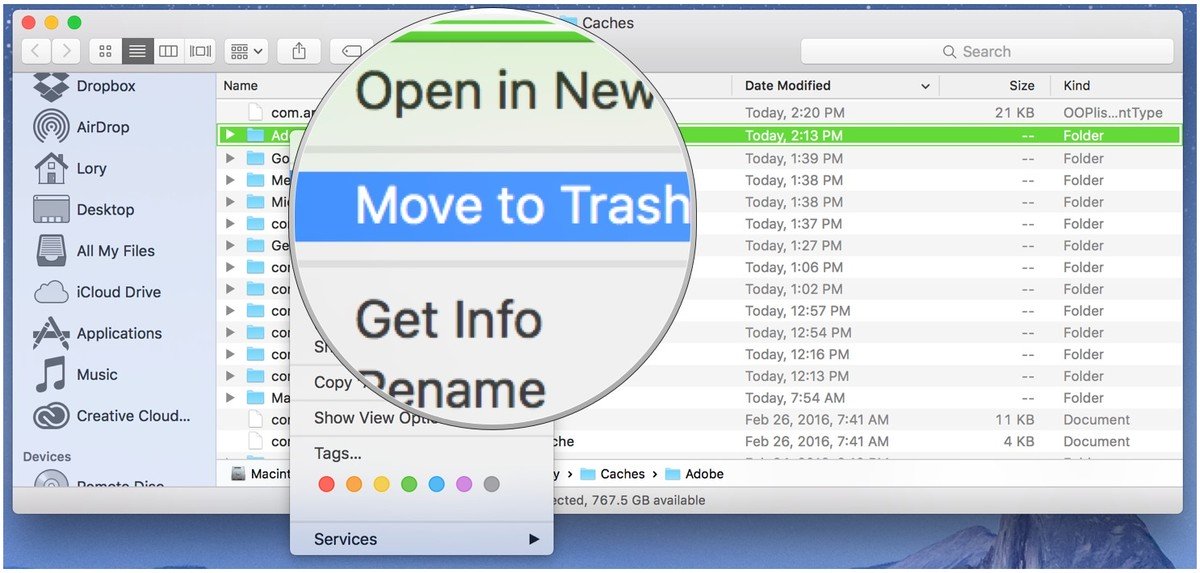Open the Applications sidebar item
Viewport: 1200px width, 573px height.
coord(51,334)
